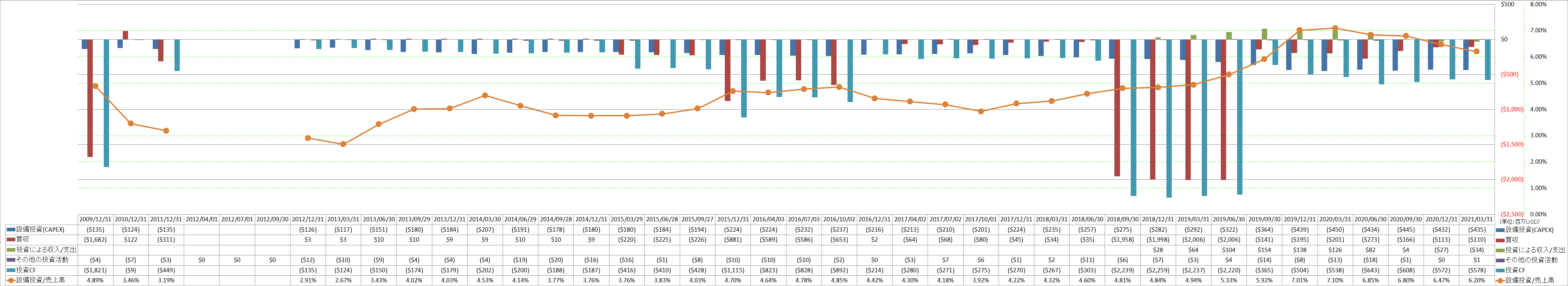Screen dimensions: 1568x286
Task: Click the 投資CF value ($2,237)
Action: click(x=1193, y=270)
